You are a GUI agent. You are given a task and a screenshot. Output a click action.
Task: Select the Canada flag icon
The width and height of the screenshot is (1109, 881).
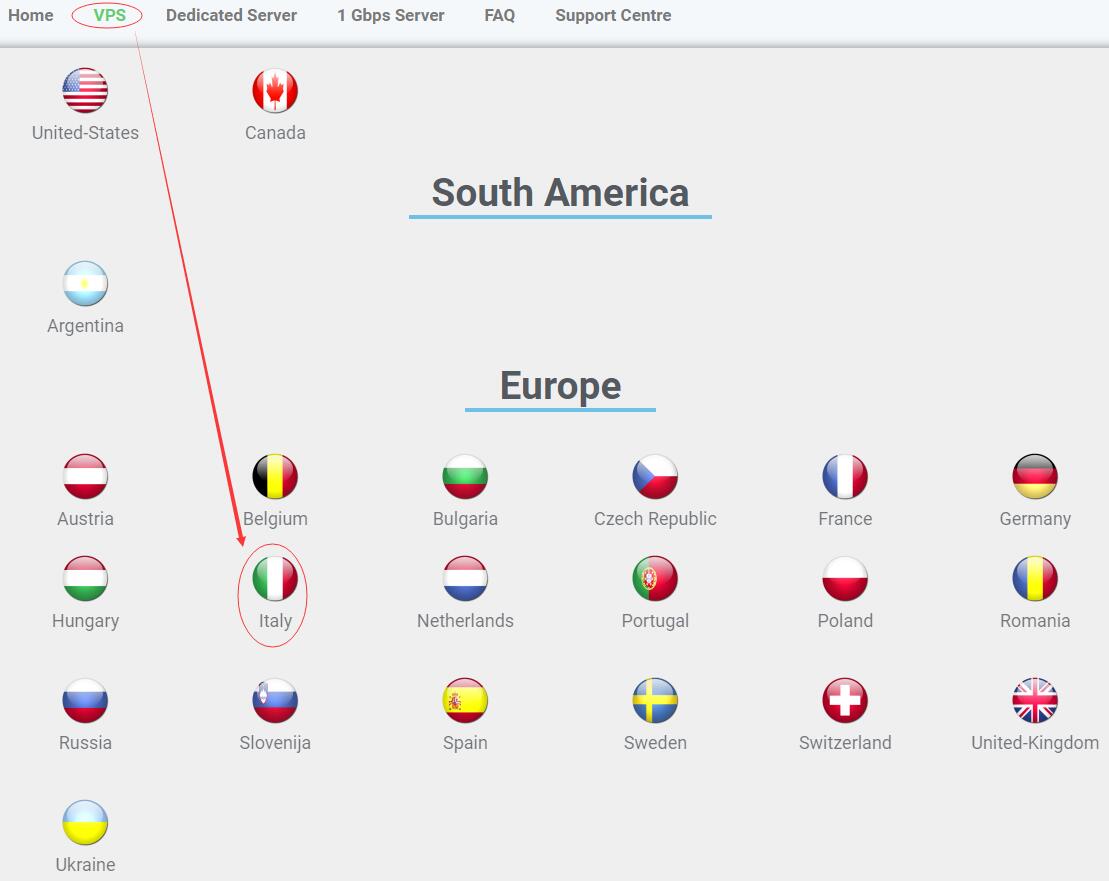click(275, 91)
